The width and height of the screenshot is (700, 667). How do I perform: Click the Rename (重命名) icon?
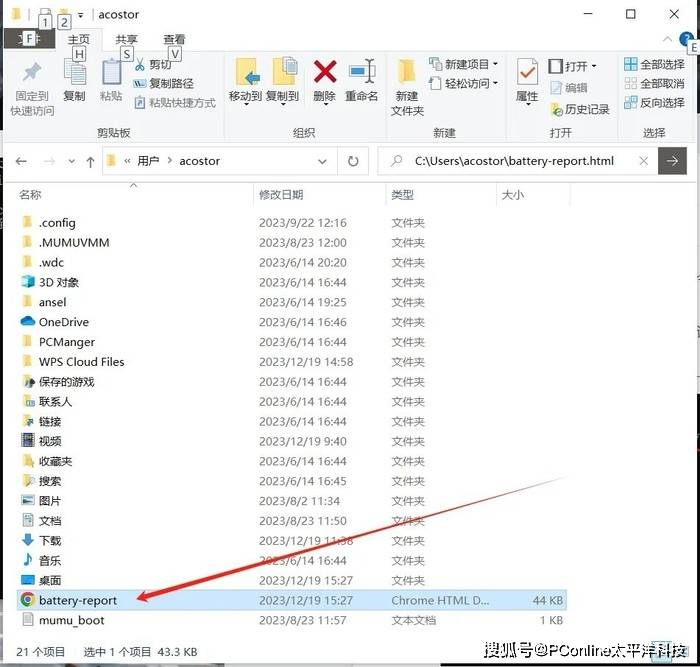(362, 71)
